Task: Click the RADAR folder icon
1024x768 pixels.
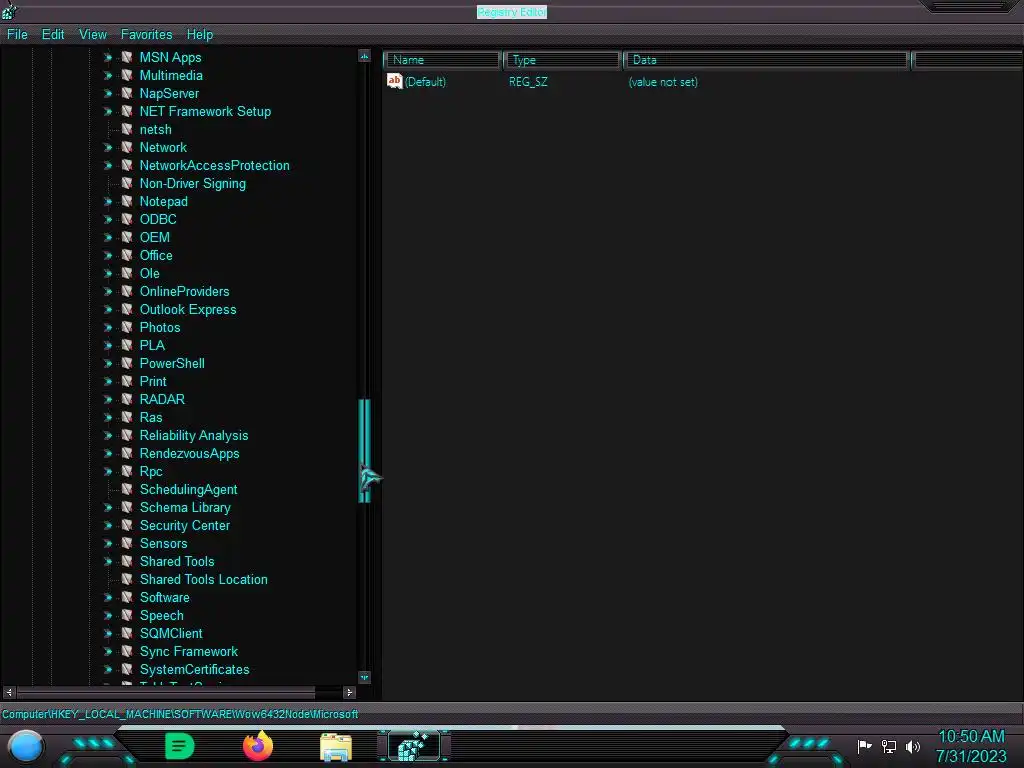Action: click(127, 400)
